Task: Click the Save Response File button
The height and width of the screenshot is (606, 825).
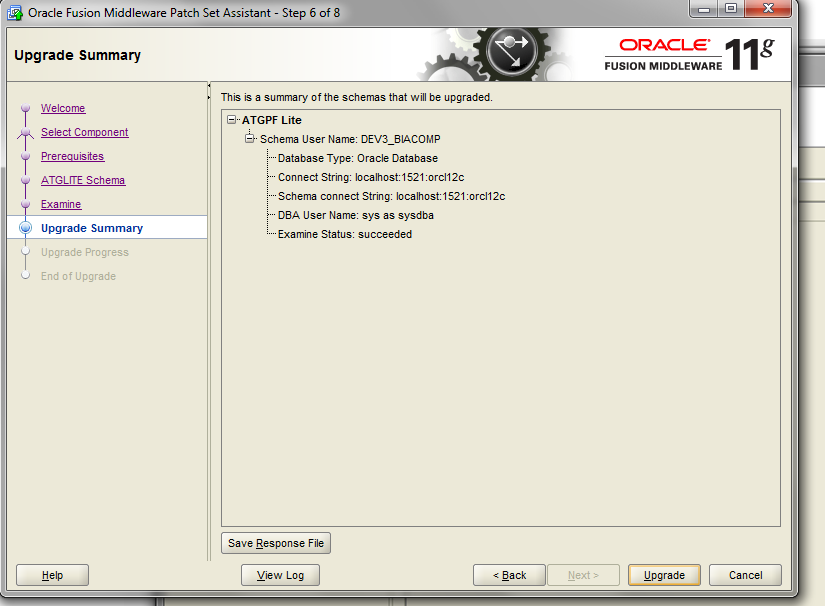Action: [276, 543]
